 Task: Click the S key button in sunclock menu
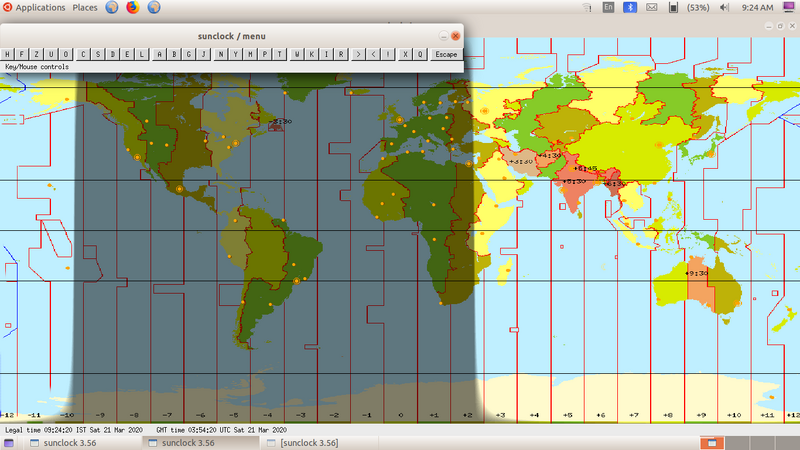pos(98,54)
